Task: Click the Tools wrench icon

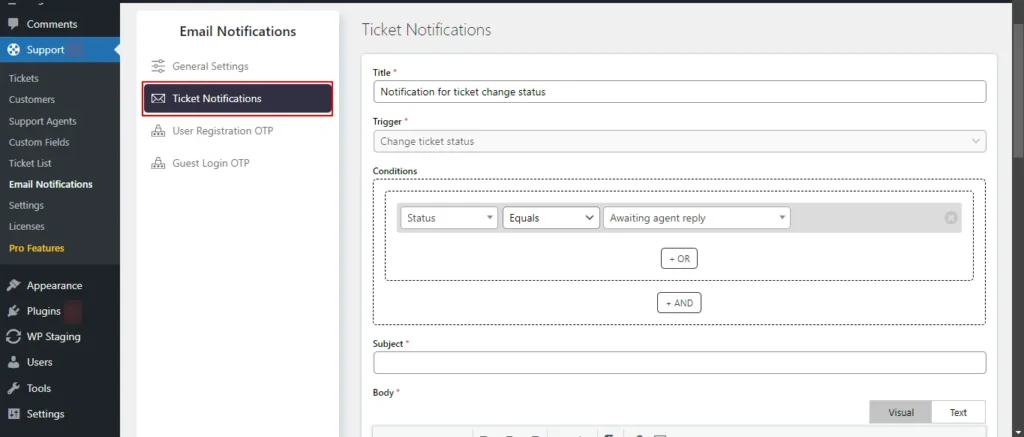Action: (13, 388)
